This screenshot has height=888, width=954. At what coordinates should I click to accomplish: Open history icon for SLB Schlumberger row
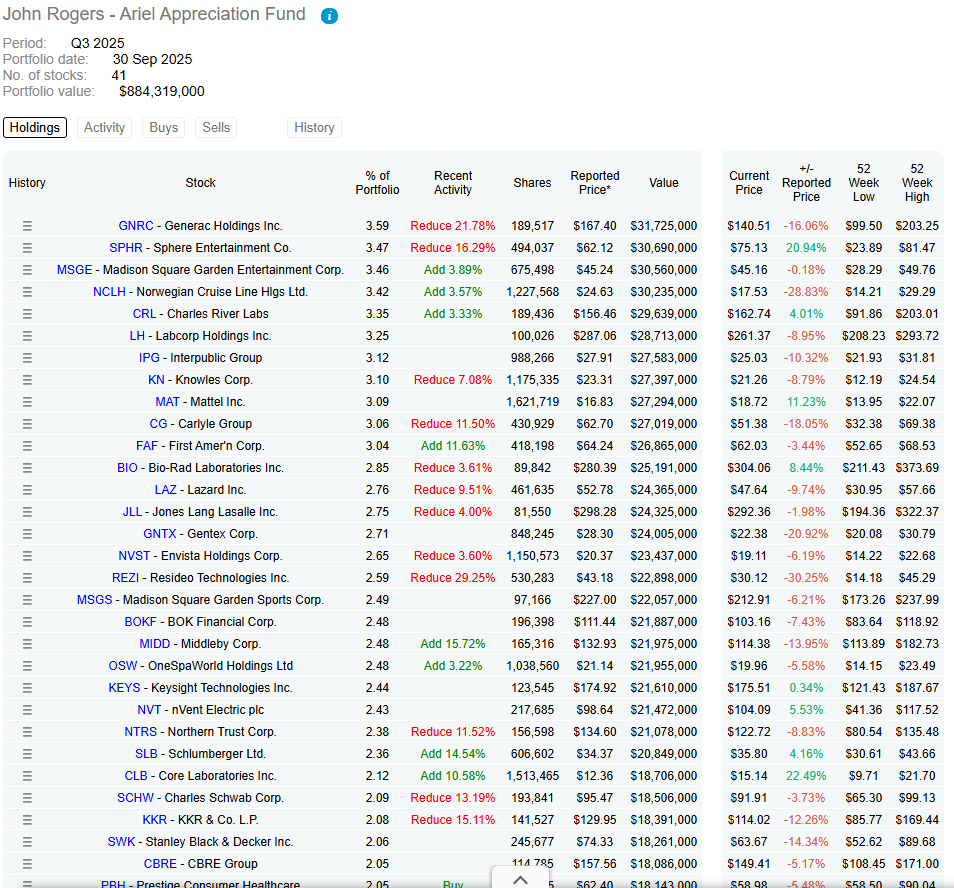coord(27,754)
